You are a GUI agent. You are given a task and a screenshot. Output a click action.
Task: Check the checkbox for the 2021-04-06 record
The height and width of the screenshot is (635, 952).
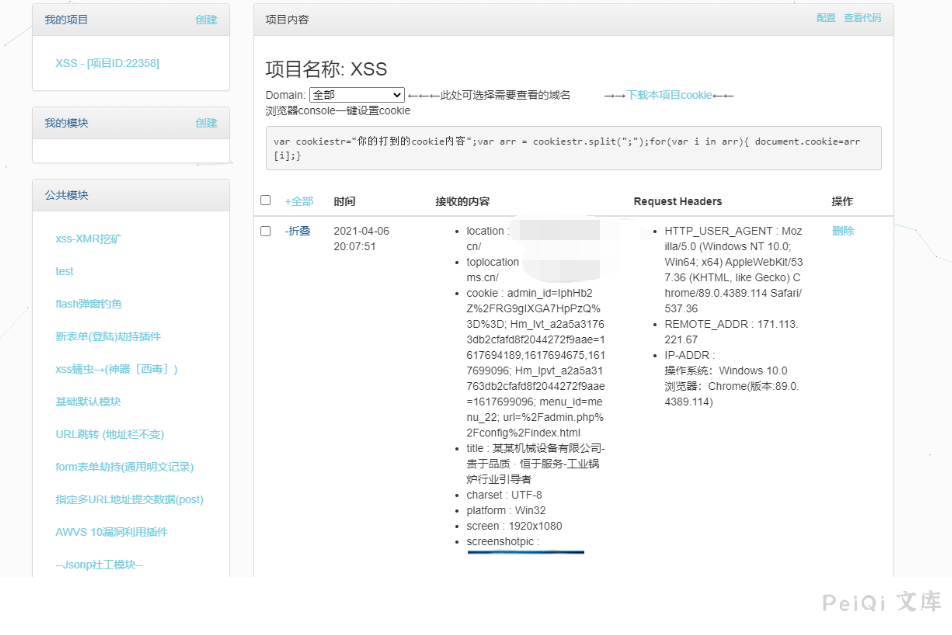click(265, 231)
